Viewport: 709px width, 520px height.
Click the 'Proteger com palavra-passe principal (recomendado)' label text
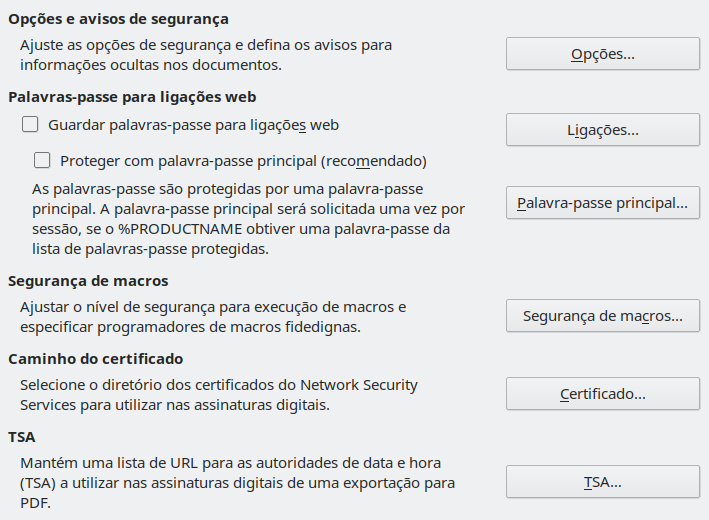point(243,160)
